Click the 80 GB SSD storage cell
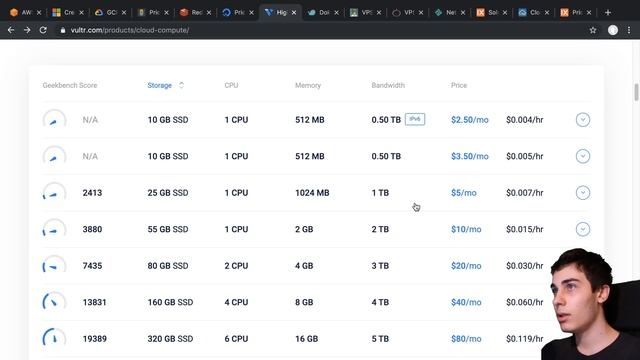 [168, 266]
